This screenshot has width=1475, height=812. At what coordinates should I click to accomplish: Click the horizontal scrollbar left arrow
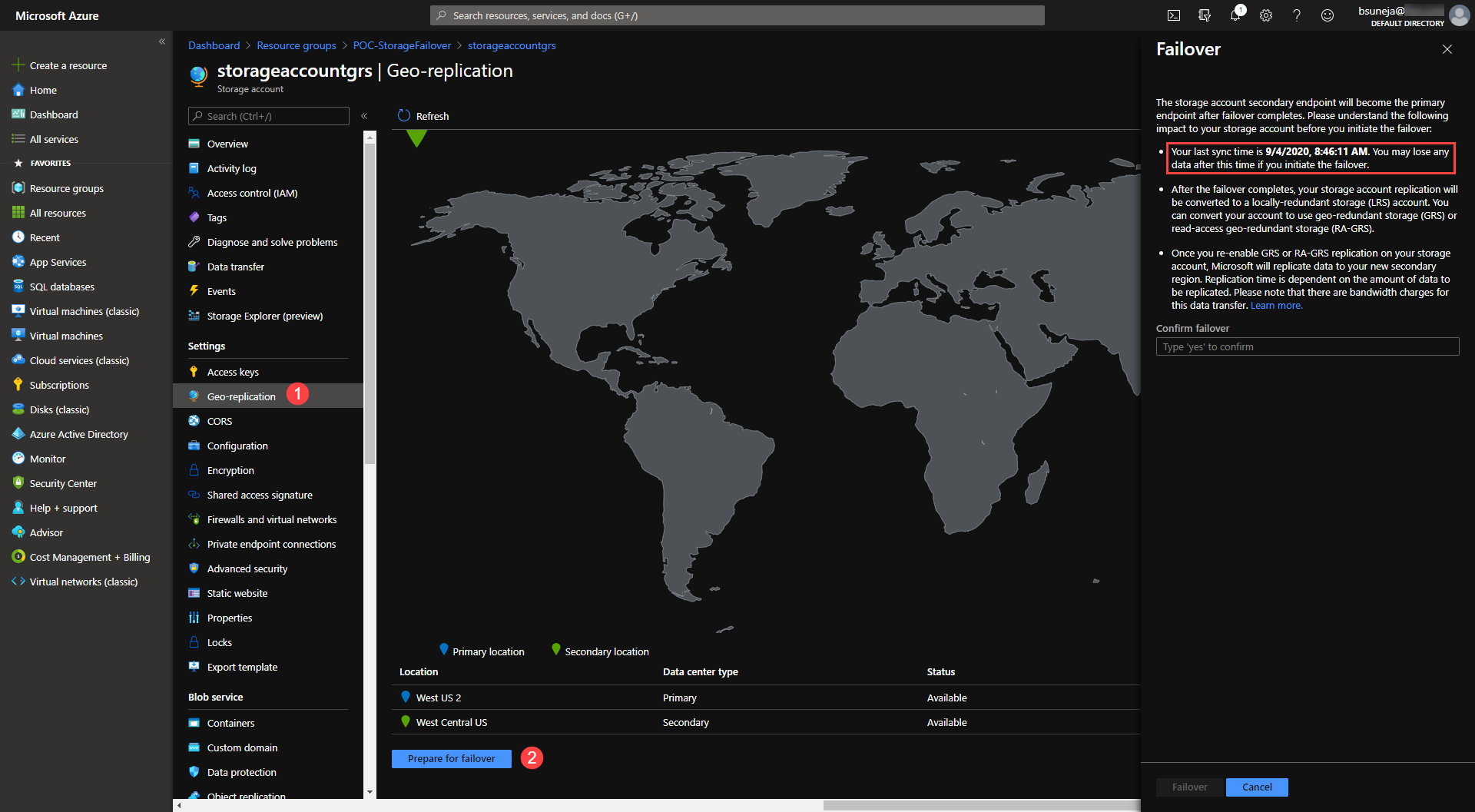click(179, 806)
